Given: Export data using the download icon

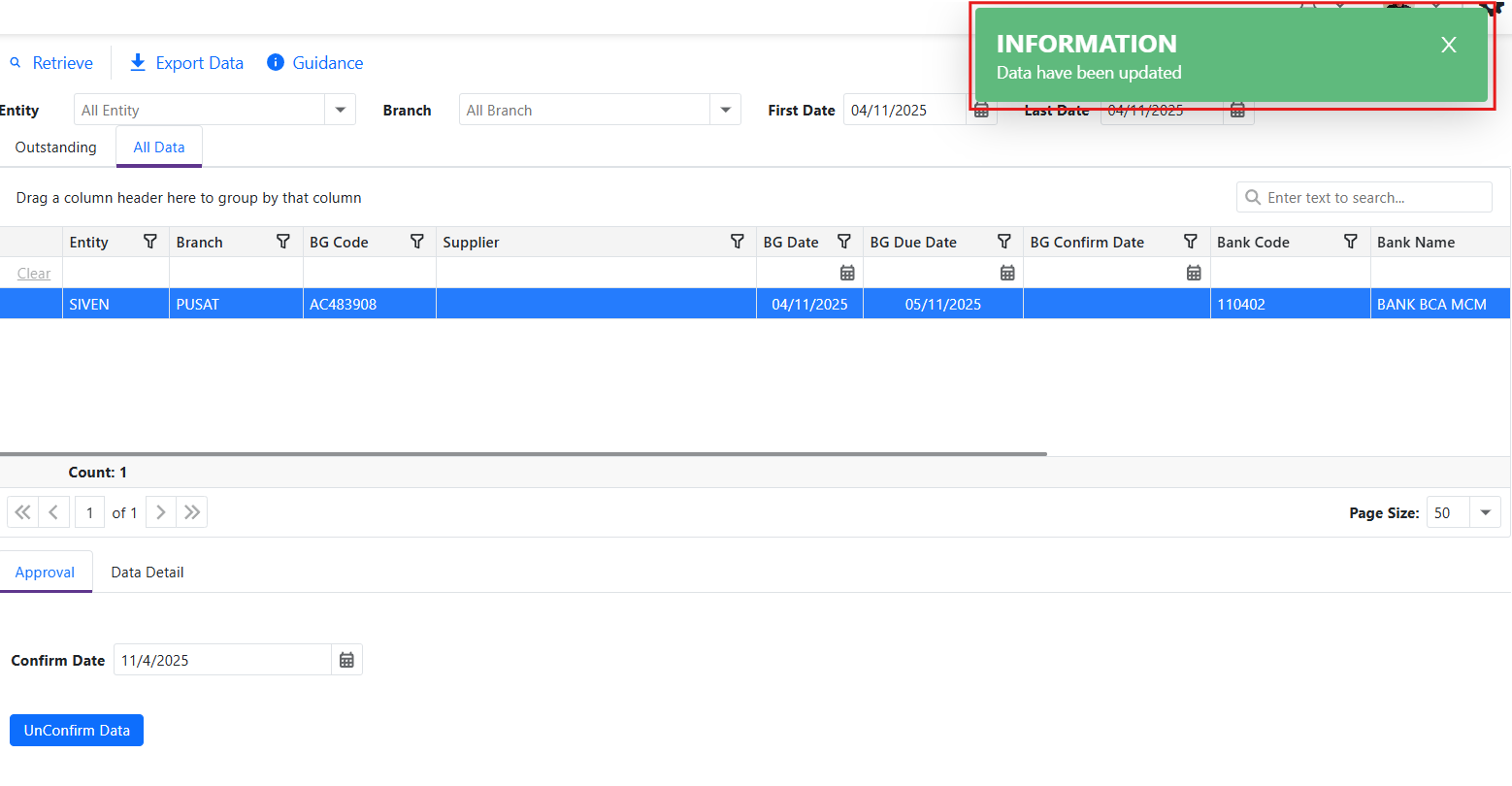Looking at the screenshot, I should click(138, 63).
